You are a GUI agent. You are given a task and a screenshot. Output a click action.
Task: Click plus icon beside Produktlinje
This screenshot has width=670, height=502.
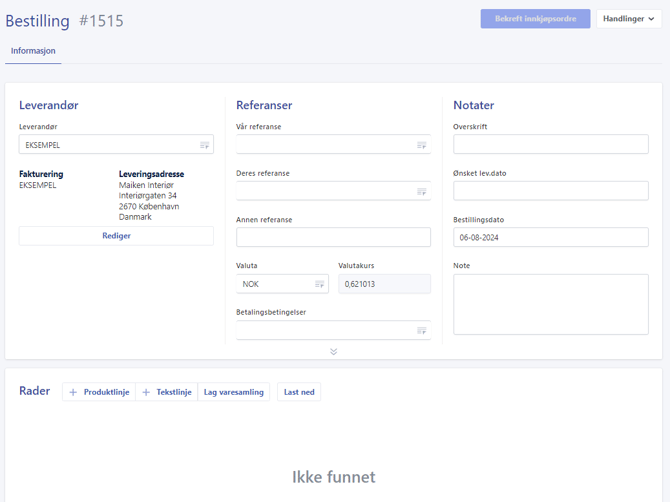pos(73,392)
